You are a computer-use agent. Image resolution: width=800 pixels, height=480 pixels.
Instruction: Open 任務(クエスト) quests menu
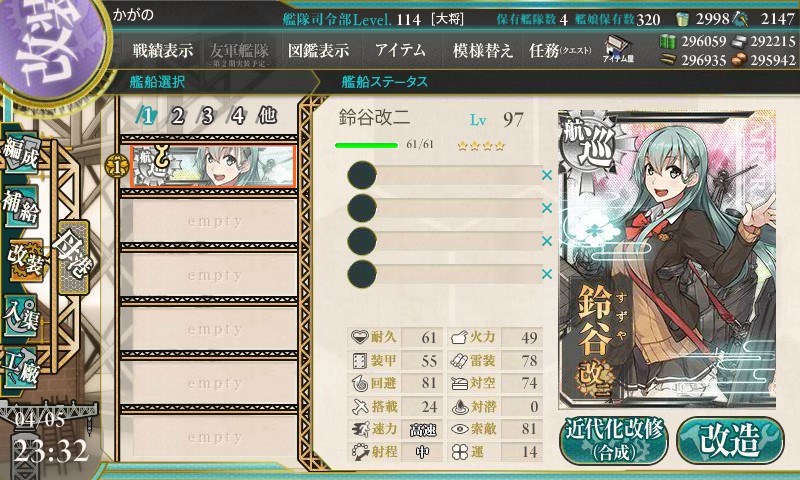coord(560,50)
